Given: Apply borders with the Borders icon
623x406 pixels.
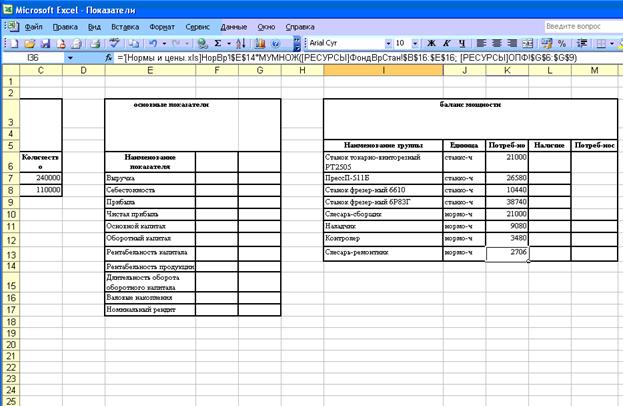Looking at the screenshot, I should pos(602,43).
